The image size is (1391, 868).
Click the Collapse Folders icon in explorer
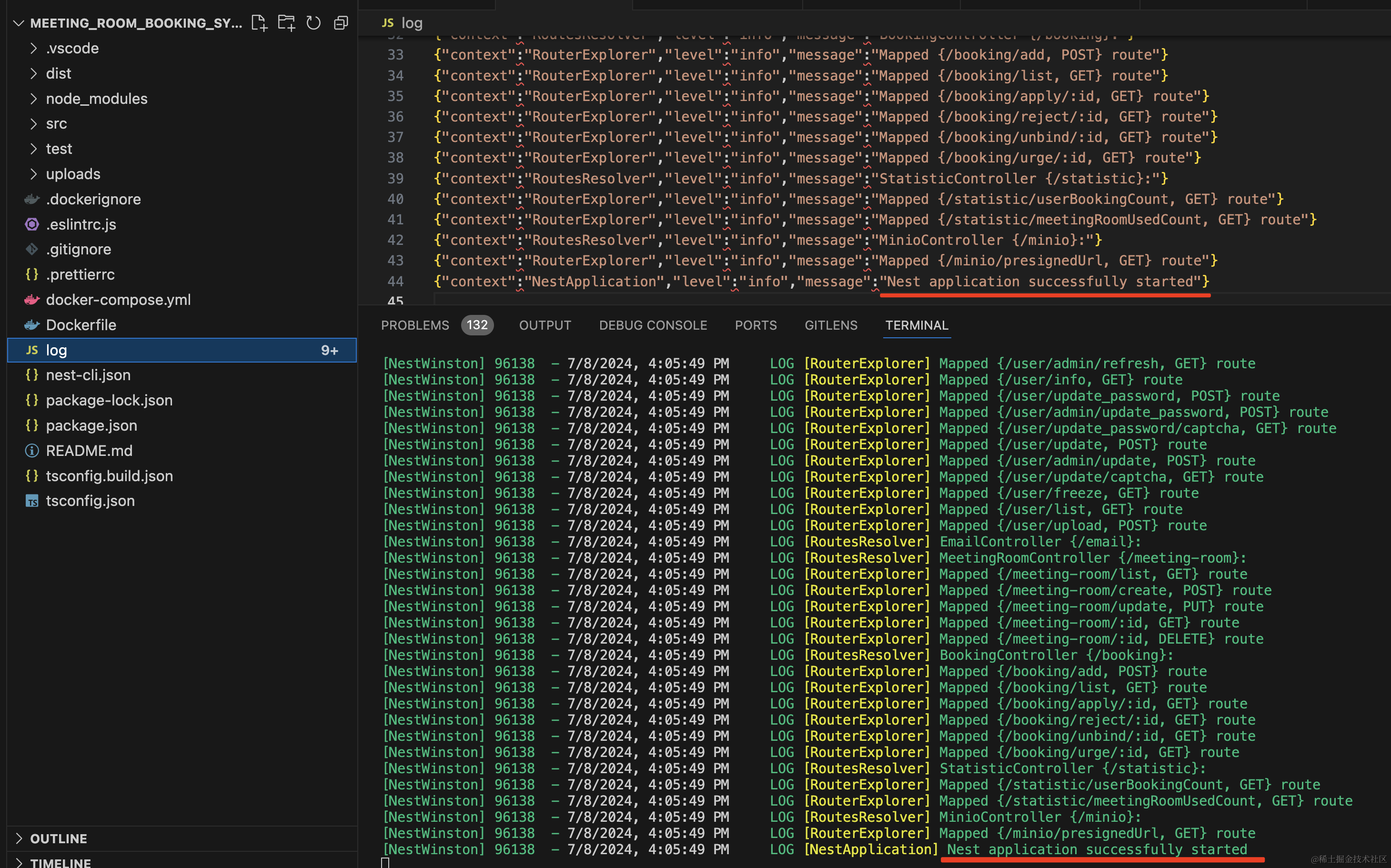click(x=341, y=23)
